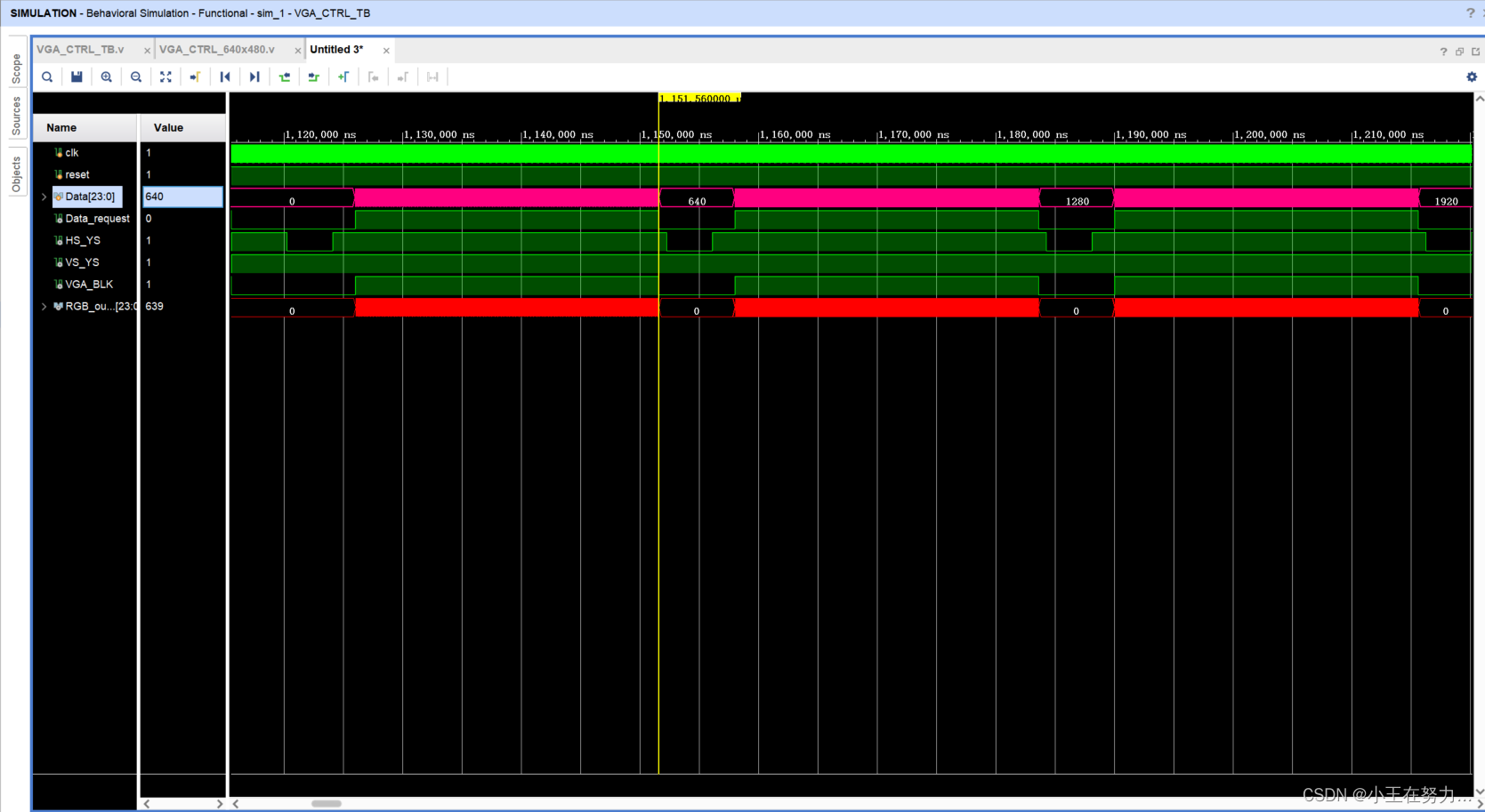Switch to the VGA_CTRL_640x480.v tab
This screenshot has width=1485, height=812.
[217, 50]
